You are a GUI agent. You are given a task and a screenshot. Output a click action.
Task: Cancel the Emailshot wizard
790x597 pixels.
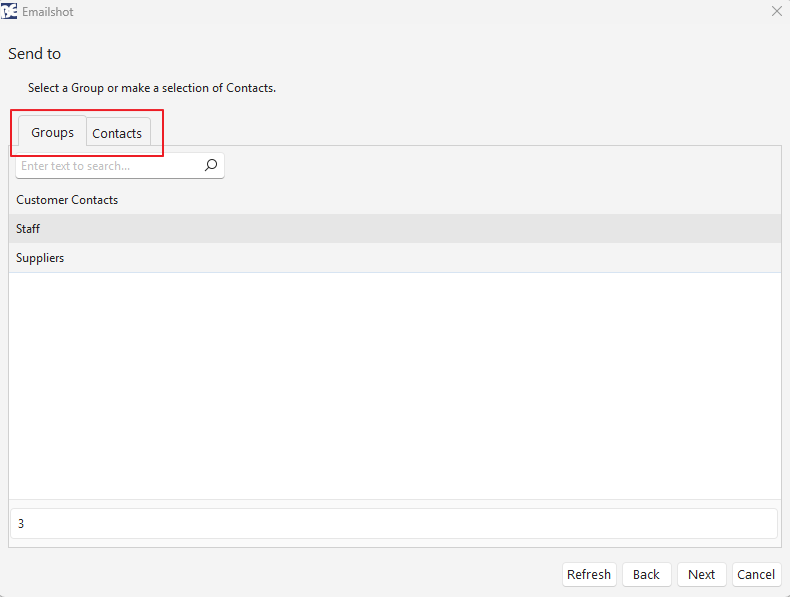(x=756, y=574)
